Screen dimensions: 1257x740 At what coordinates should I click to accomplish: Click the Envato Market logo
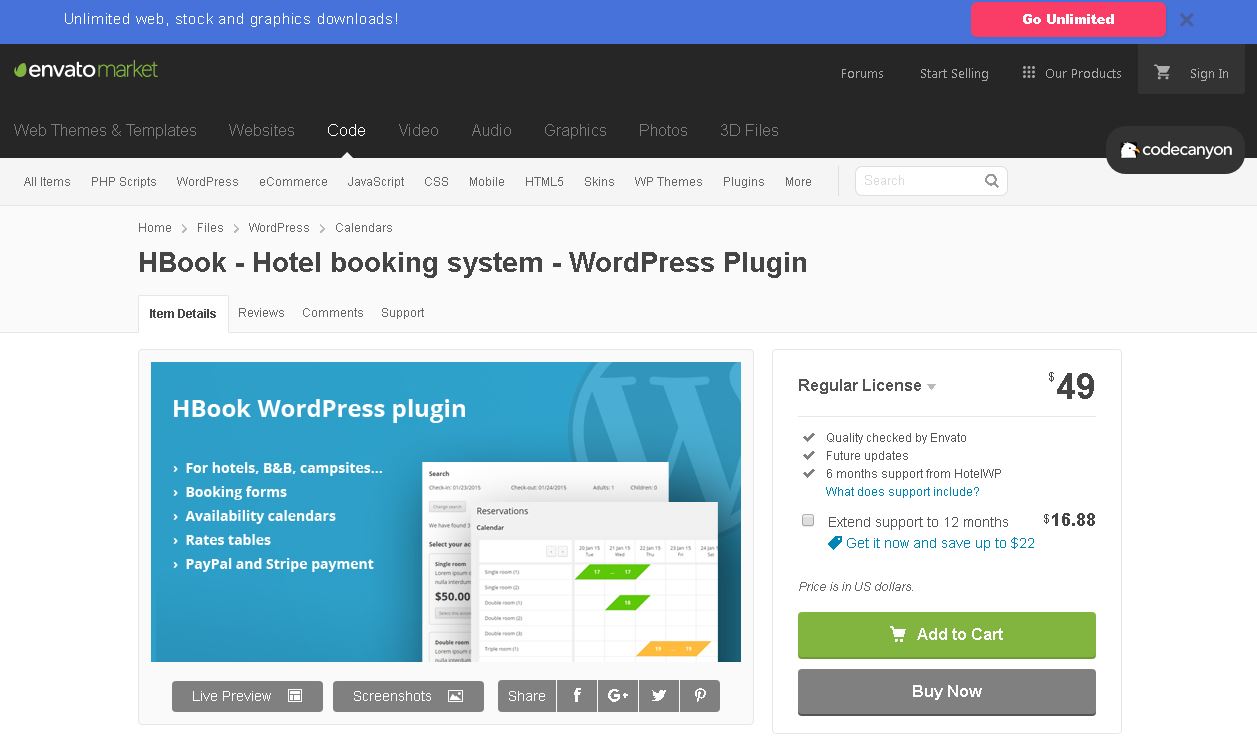pos(86,70)
